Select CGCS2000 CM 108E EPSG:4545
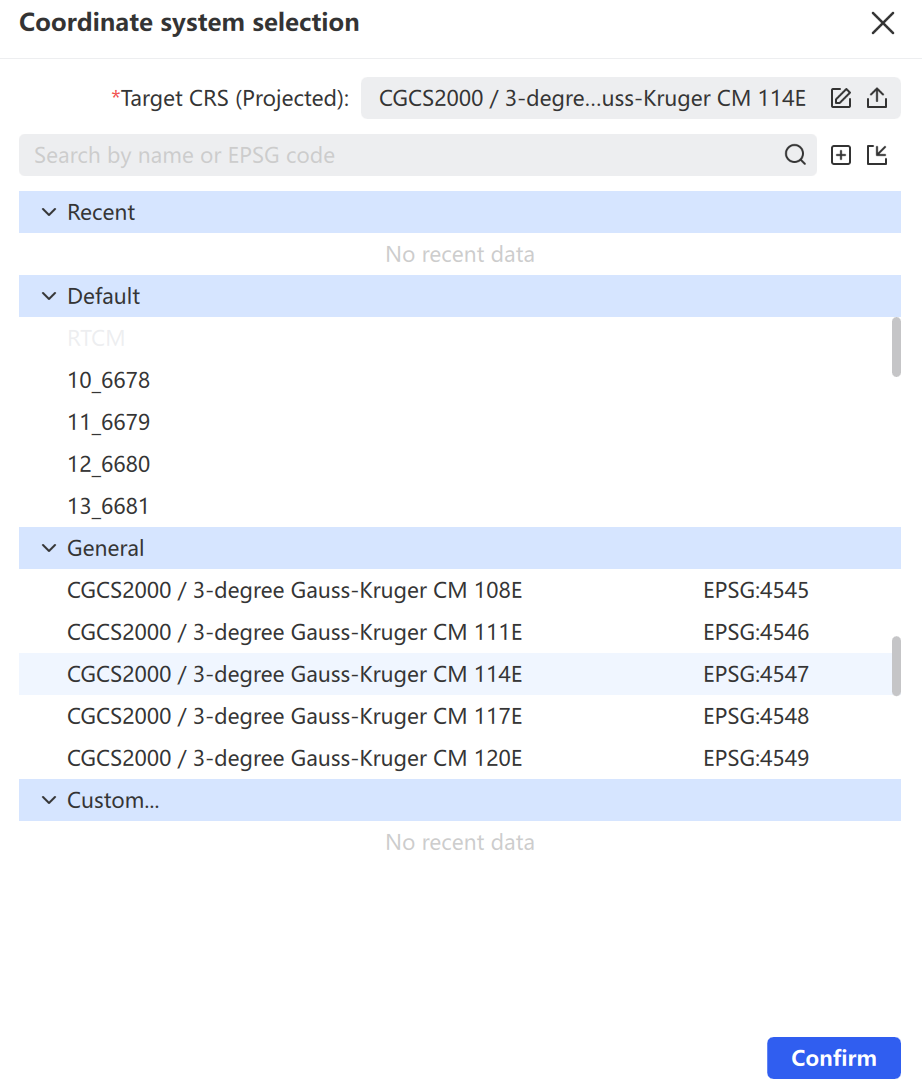 click(455, 591)
